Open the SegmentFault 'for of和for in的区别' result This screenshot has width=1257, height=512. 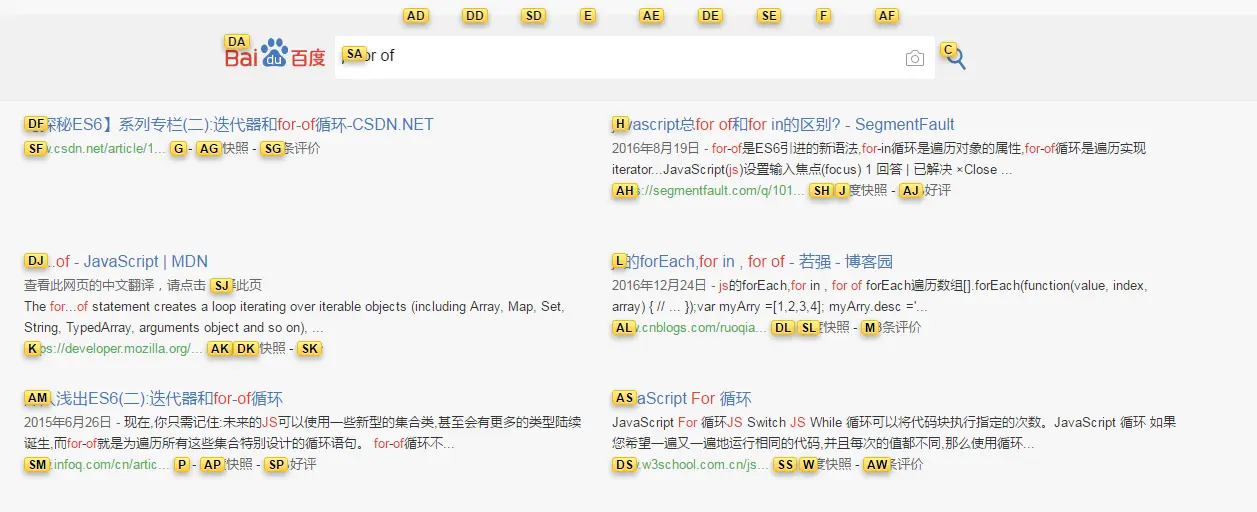point(783,125)
